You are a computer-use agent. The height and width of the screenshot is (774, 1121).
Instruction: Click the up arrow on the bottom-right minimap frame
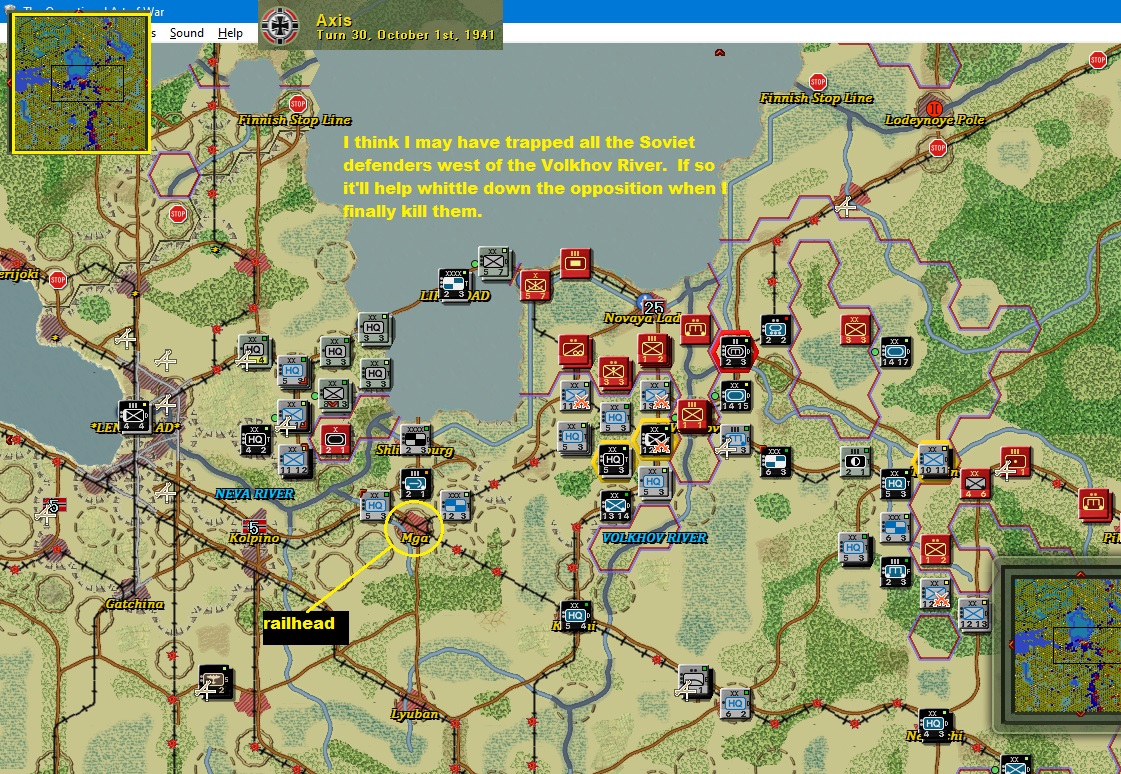click(x=1080, y=573)
